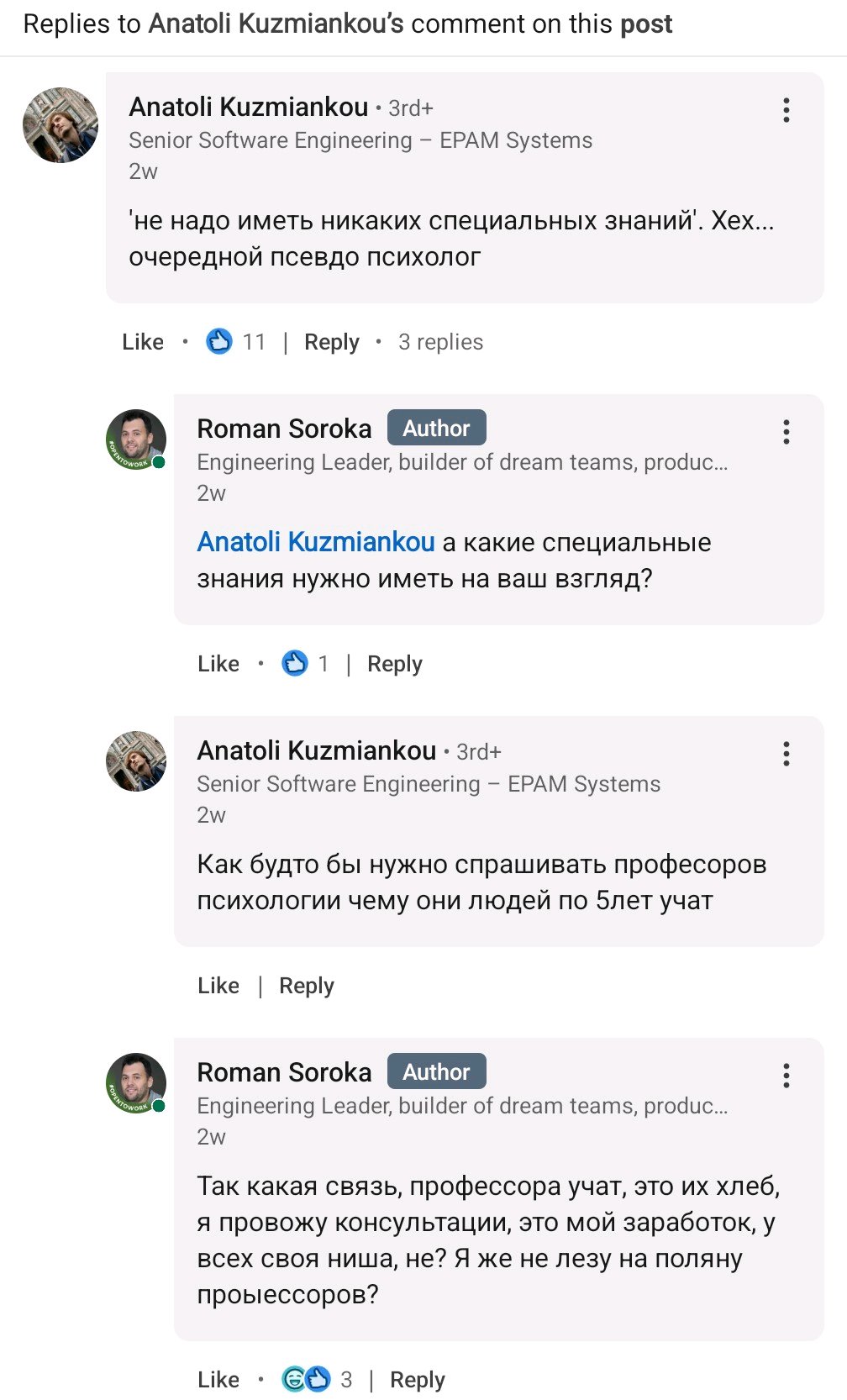Reply to Anatoli's professors comment
The image size is (847, 1400).
306,986
